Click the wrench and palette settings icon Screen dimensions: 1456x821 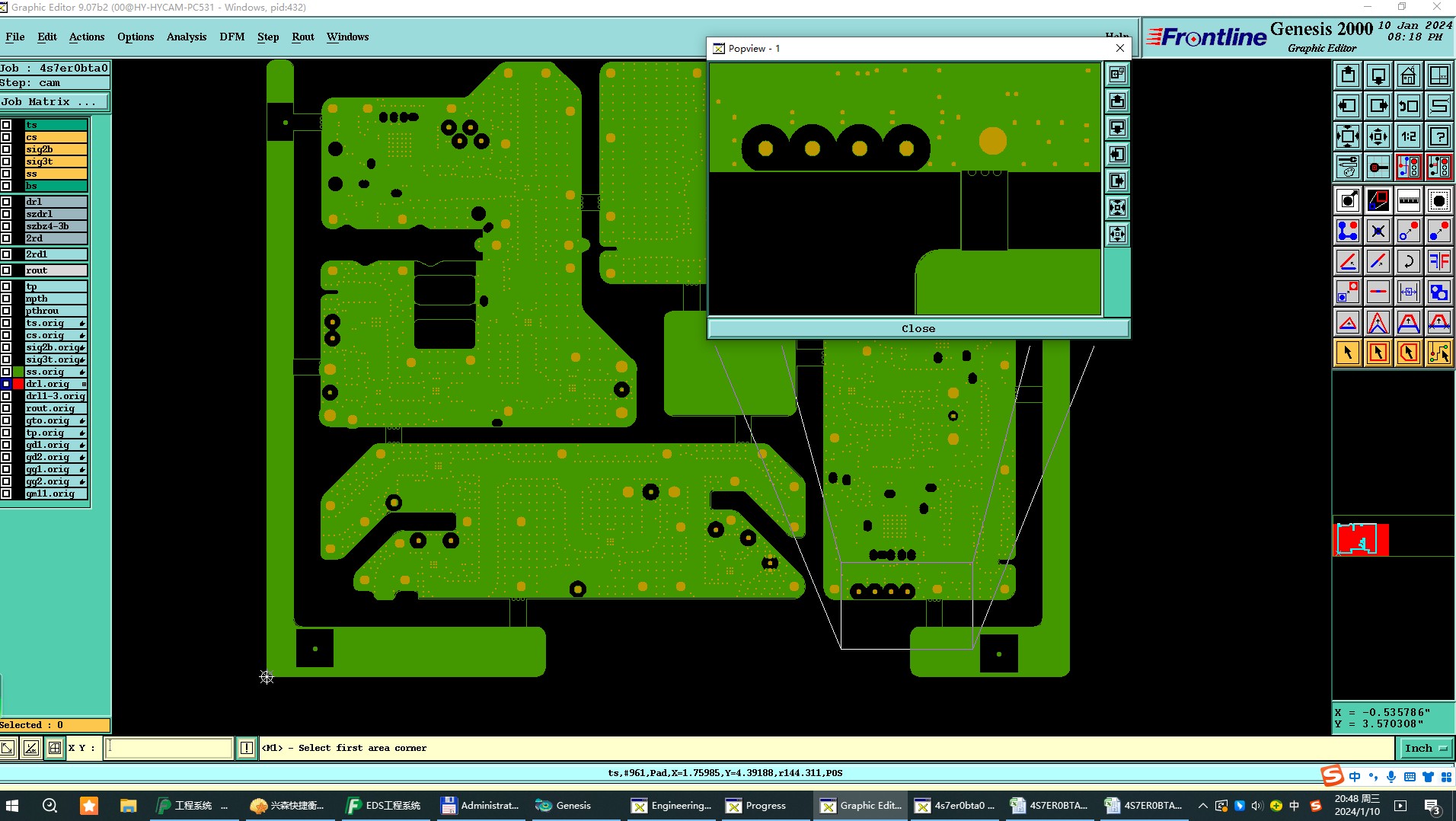1347,167
